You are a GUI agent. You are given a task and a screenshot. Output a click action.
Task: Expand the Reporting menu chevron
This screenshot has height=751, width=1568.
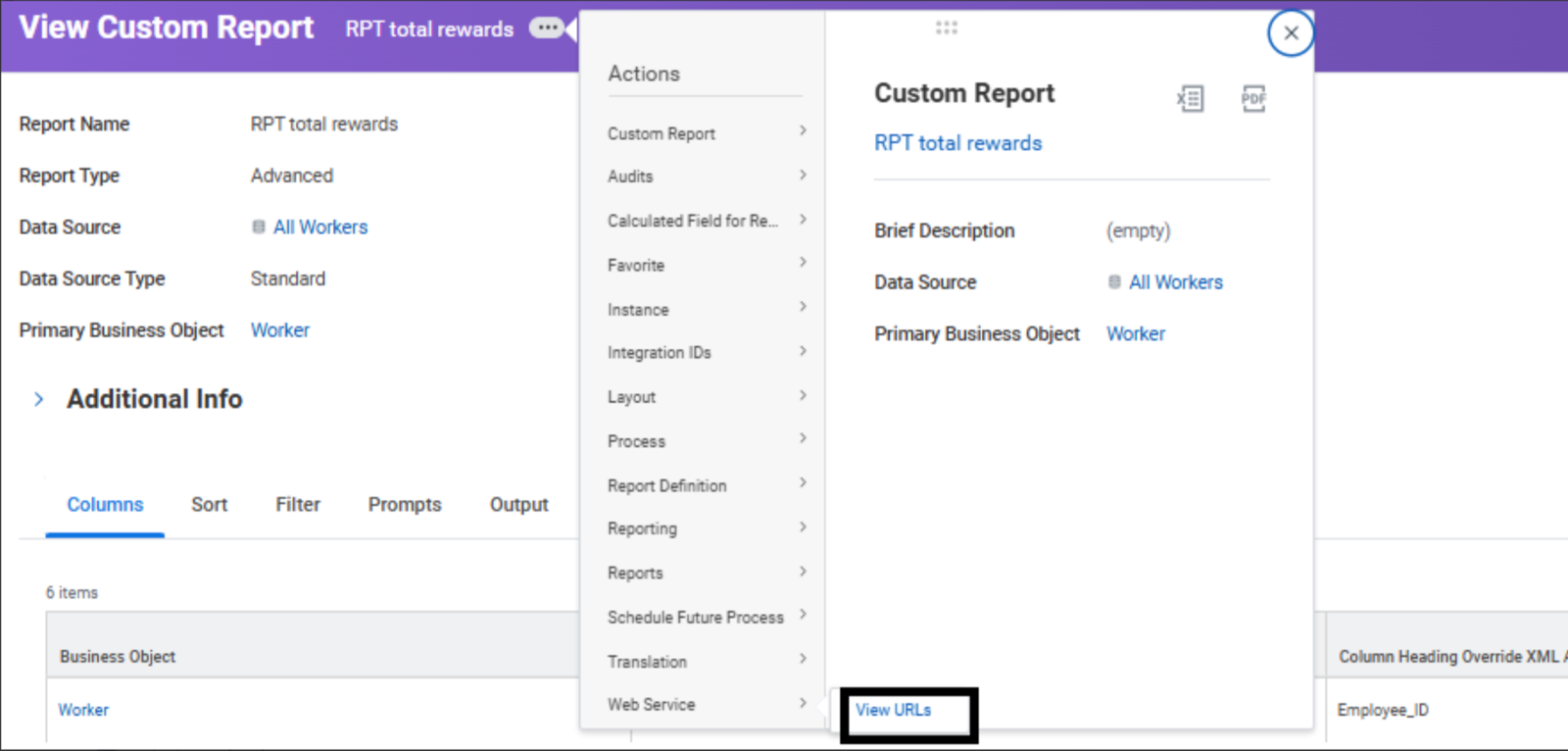tap(803, 526)
